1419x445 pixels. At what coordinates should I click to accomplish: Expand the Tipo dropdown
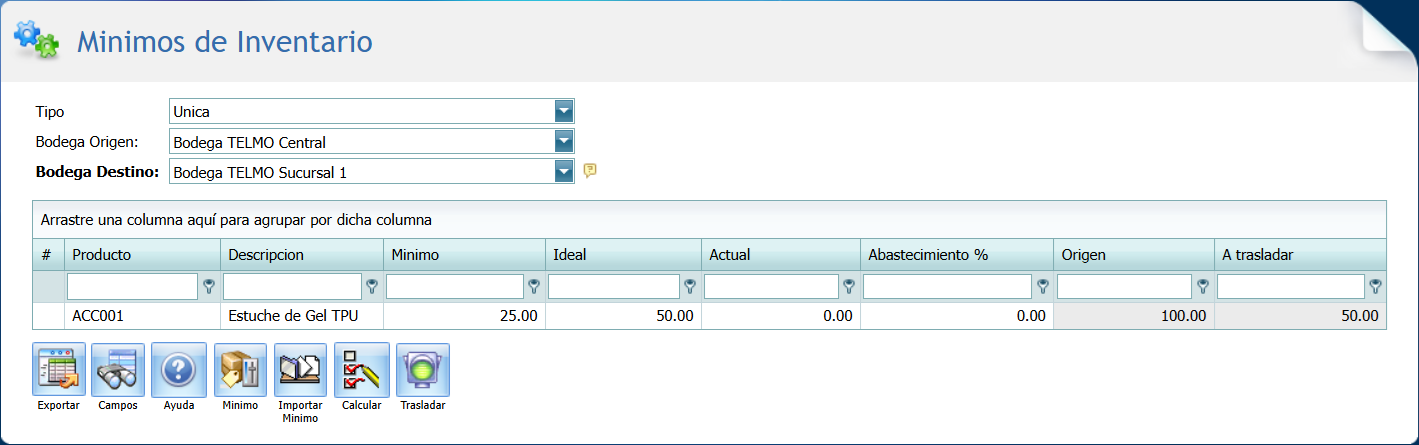564,111
